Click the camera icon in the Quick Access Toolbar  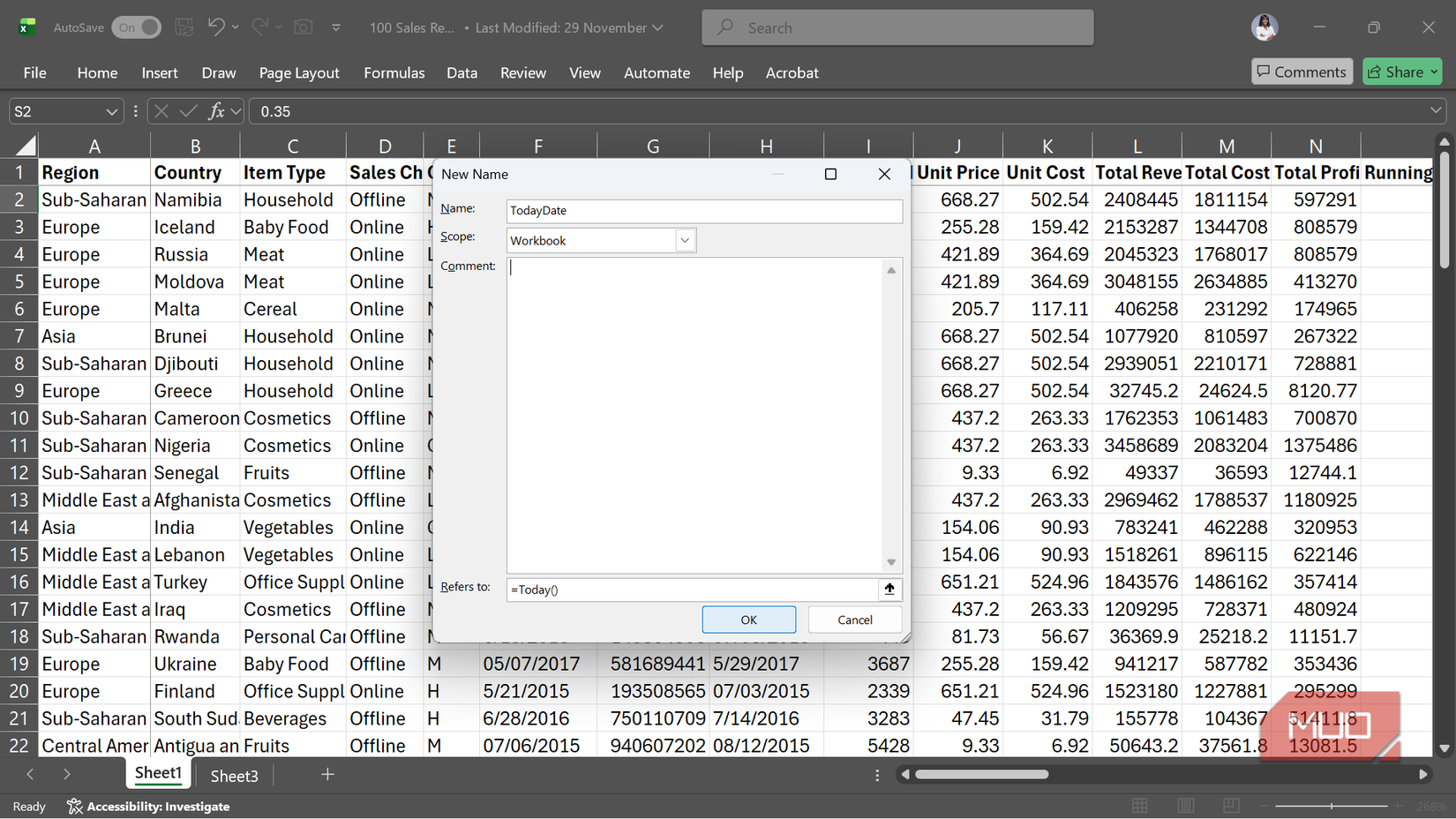tap(303, 27)
